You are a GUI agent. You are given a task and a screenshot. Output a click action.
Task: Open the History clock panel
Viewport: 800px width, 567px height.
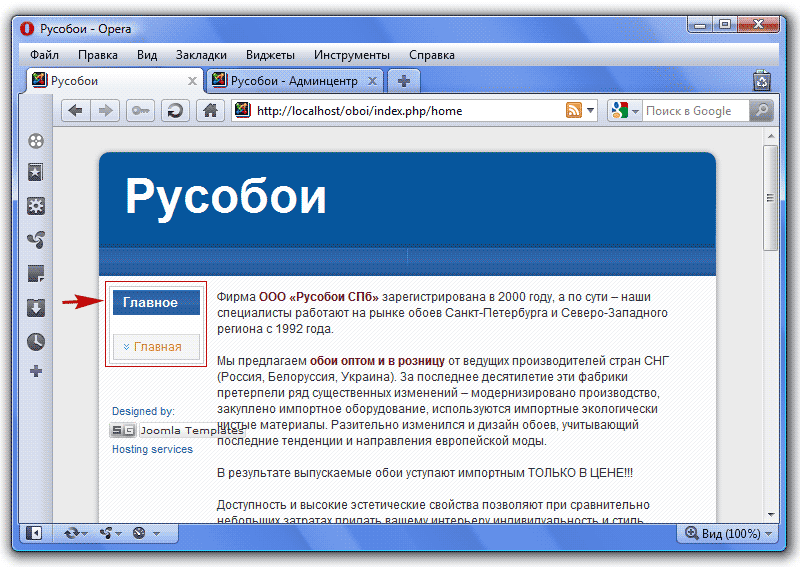(x=36, y=341)
